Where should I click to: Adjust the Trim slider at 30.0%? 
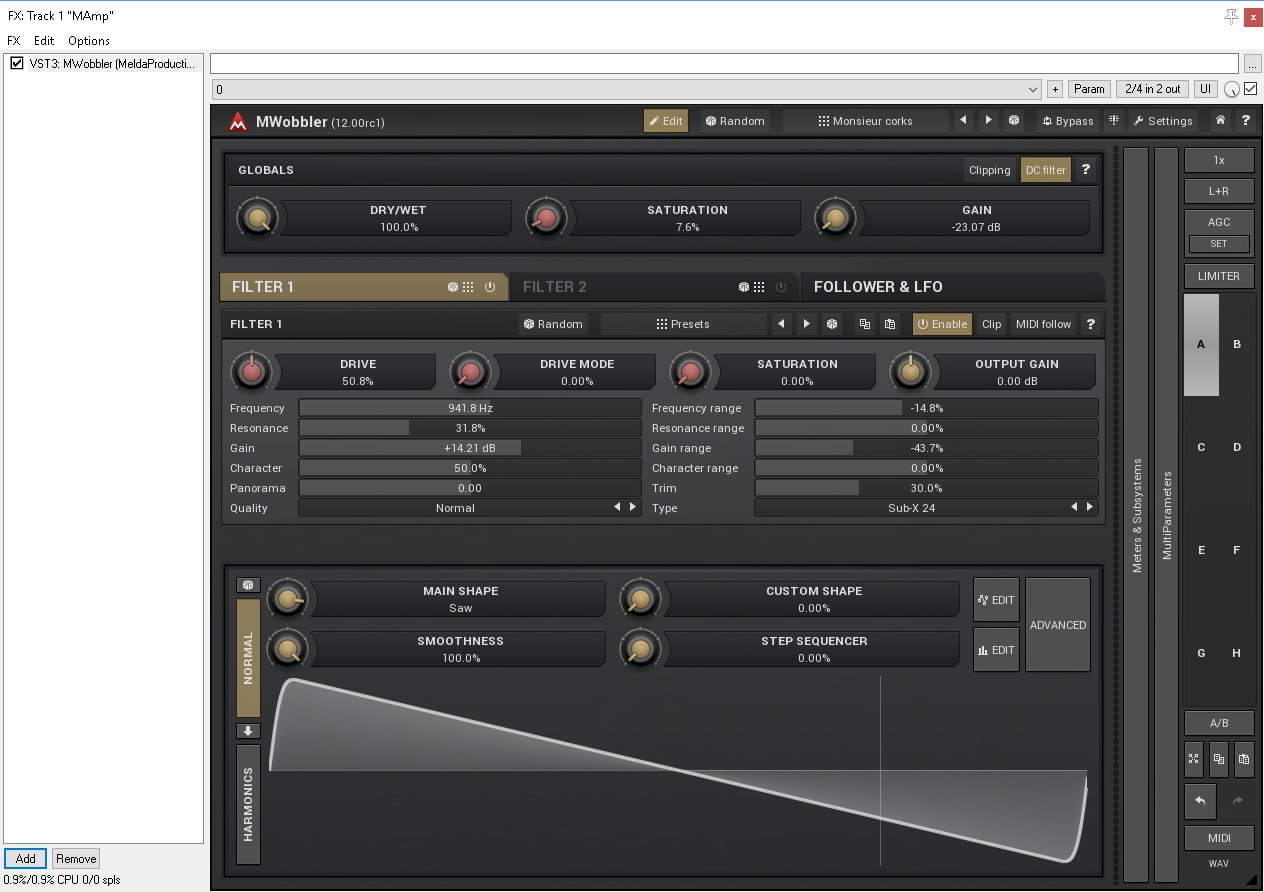[927, 488]
